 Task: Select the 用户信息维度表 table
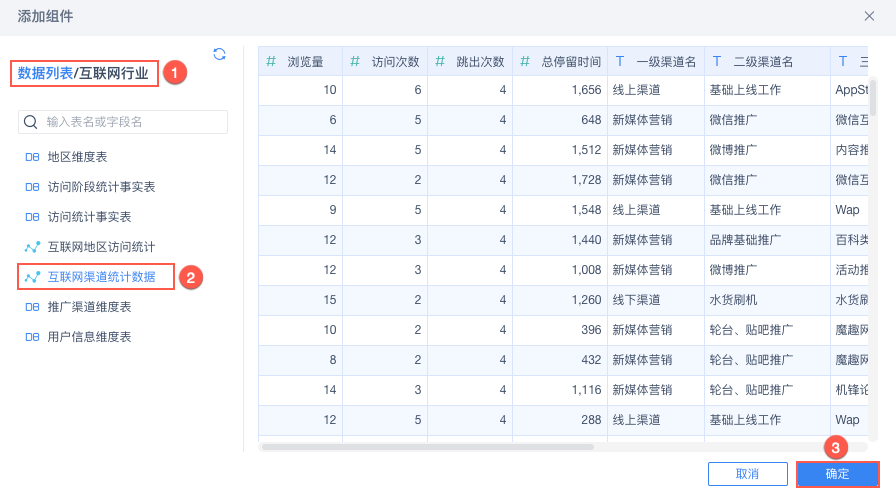coord(89,337)
